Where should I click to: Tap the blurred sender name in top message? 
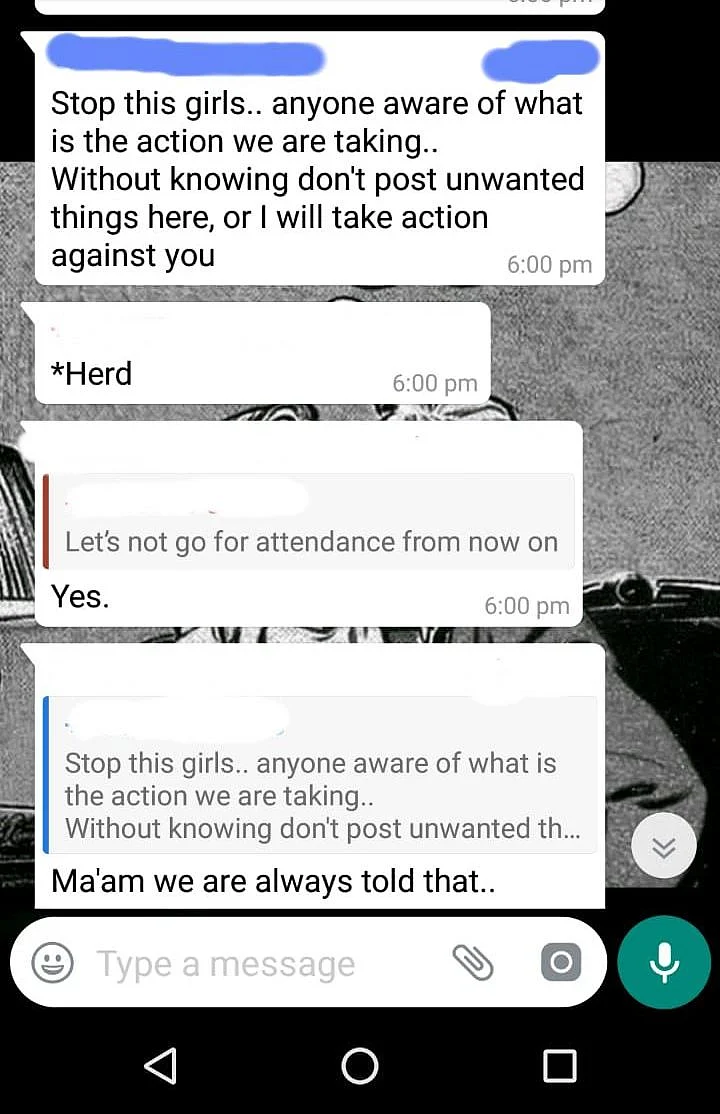coord(185,57)
